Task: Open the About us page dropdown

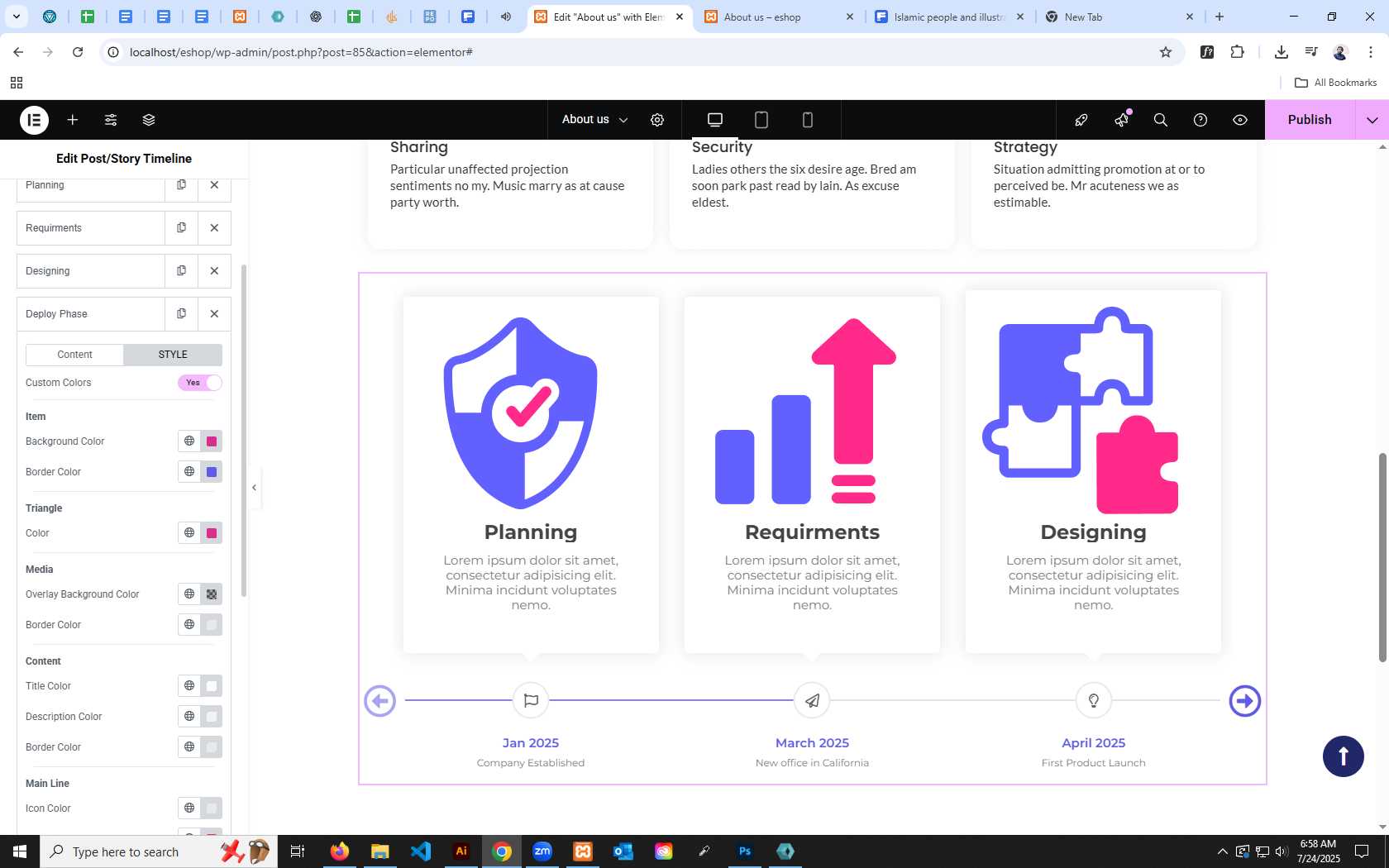Action: pyautogui.click(x=594, y=120)
